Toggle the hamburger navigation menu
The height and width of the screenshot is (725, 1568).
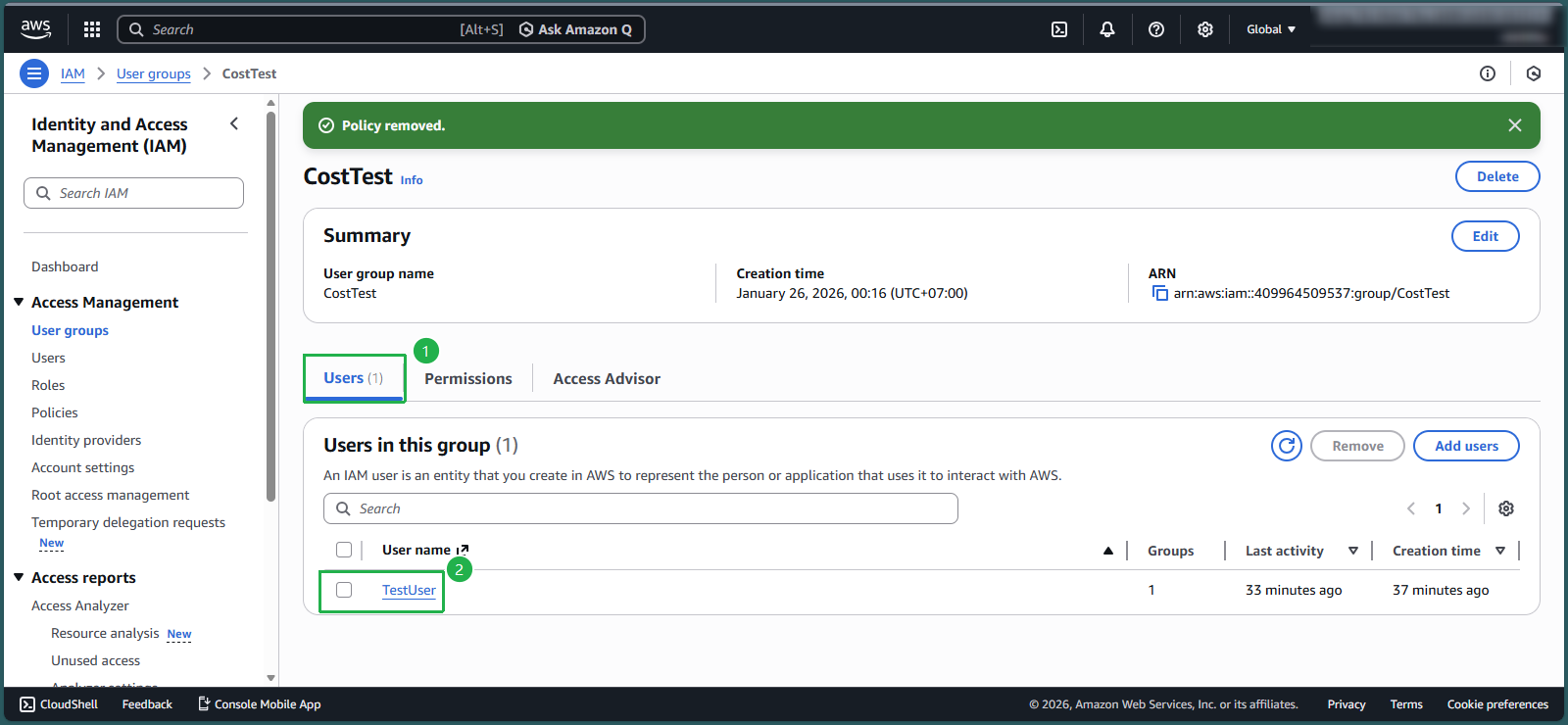[x=34, y=73]
